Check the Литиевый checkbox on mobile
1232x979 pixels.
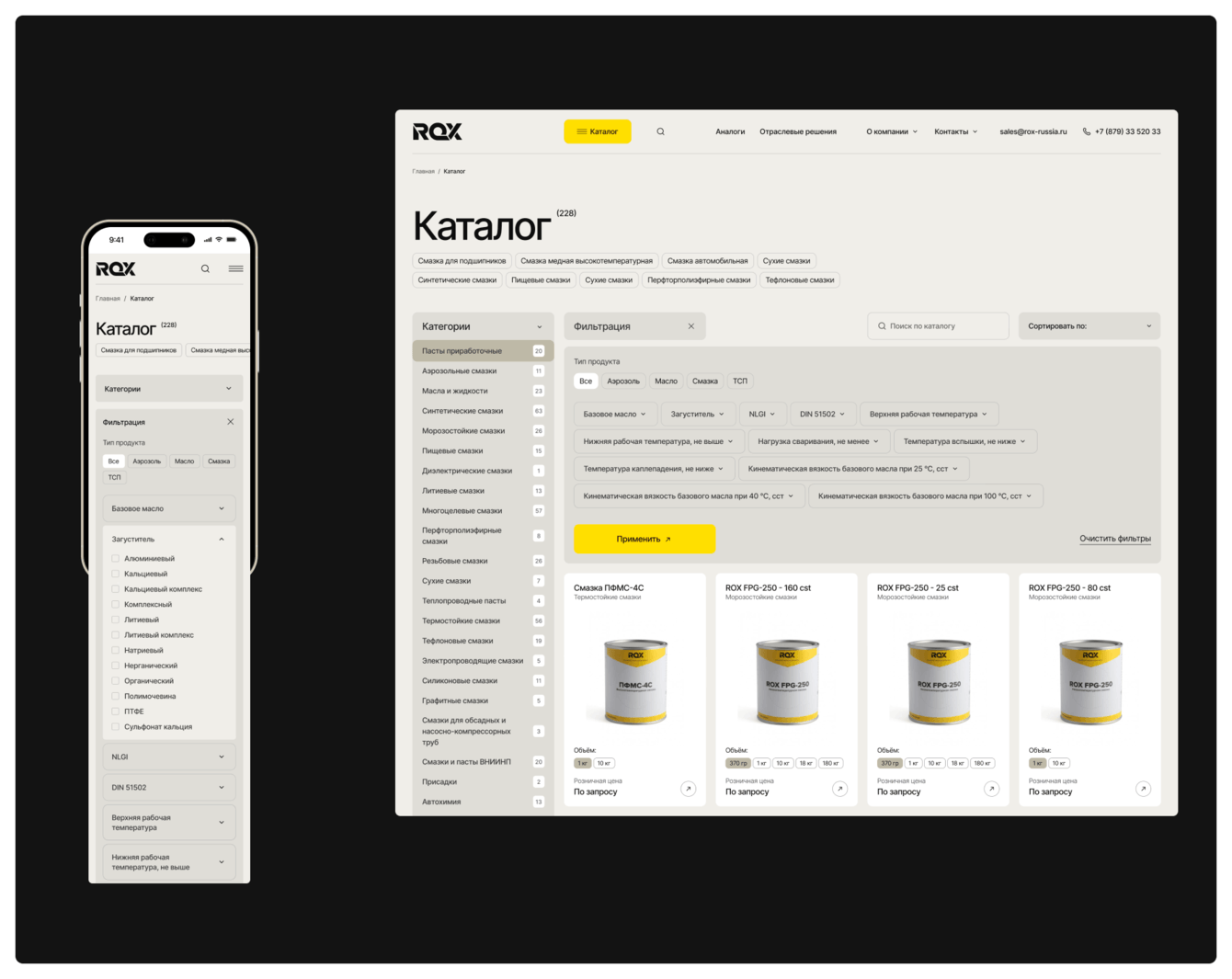point(116,620)
